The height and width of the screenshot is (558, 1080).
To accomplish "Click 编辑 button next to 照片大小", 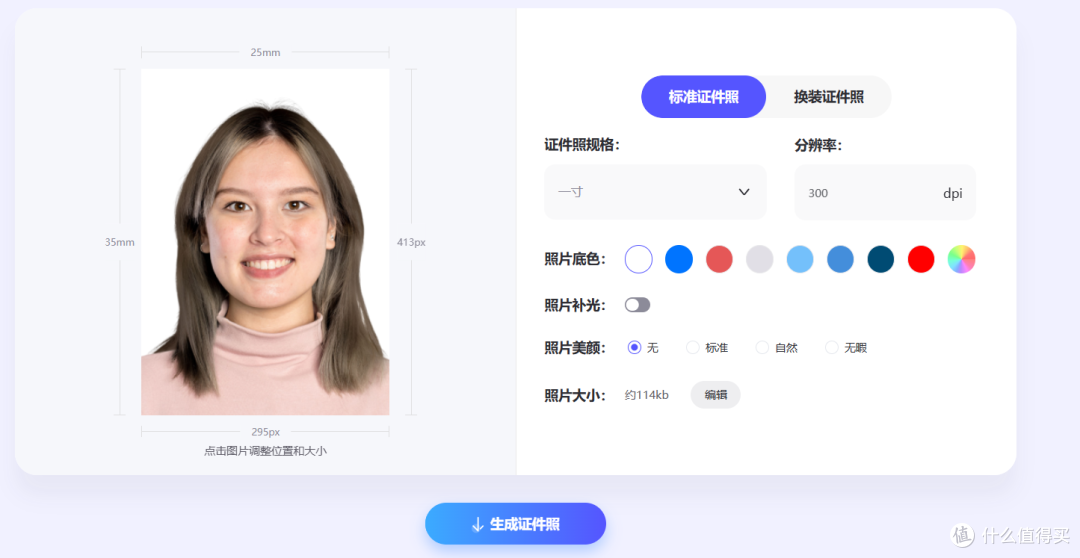I will [x=716, y=395].
